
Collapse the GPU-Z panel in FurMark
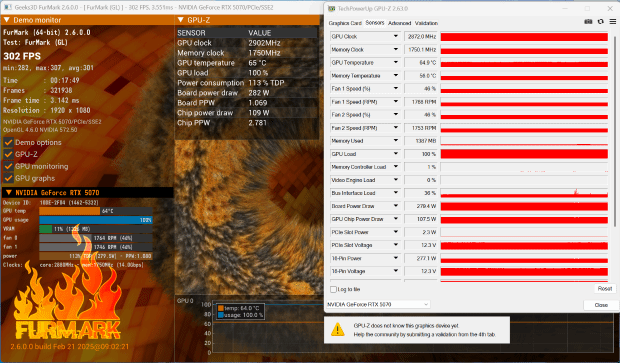coord(181,20)
